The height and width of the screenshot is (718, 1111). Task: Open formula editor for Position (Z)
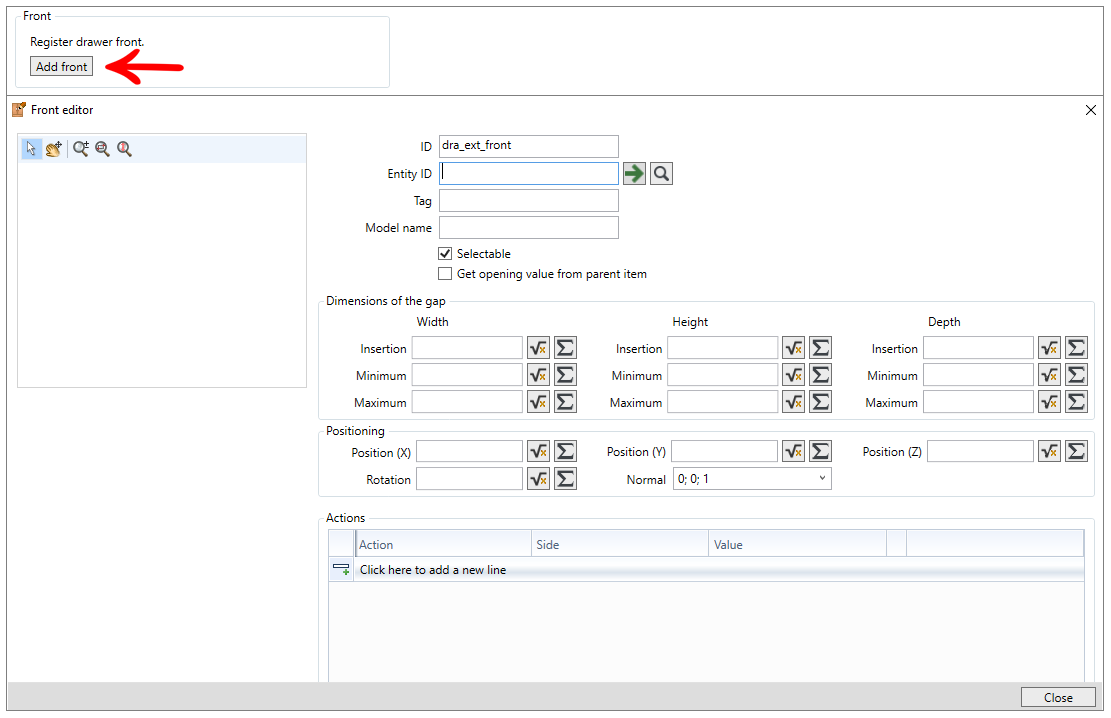click(1049, 451)
